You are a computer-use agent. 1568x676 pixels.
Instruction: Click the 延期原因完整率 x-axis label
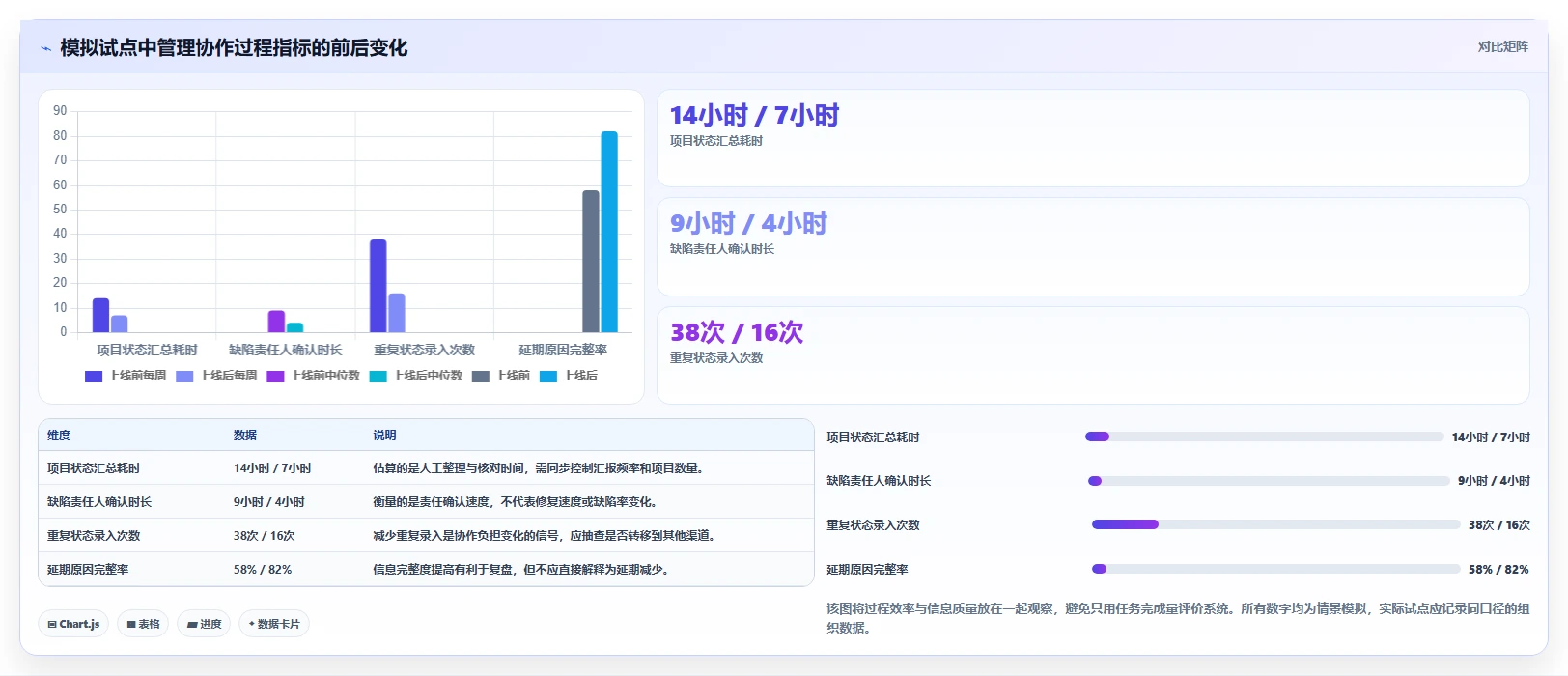click(563, 350)
